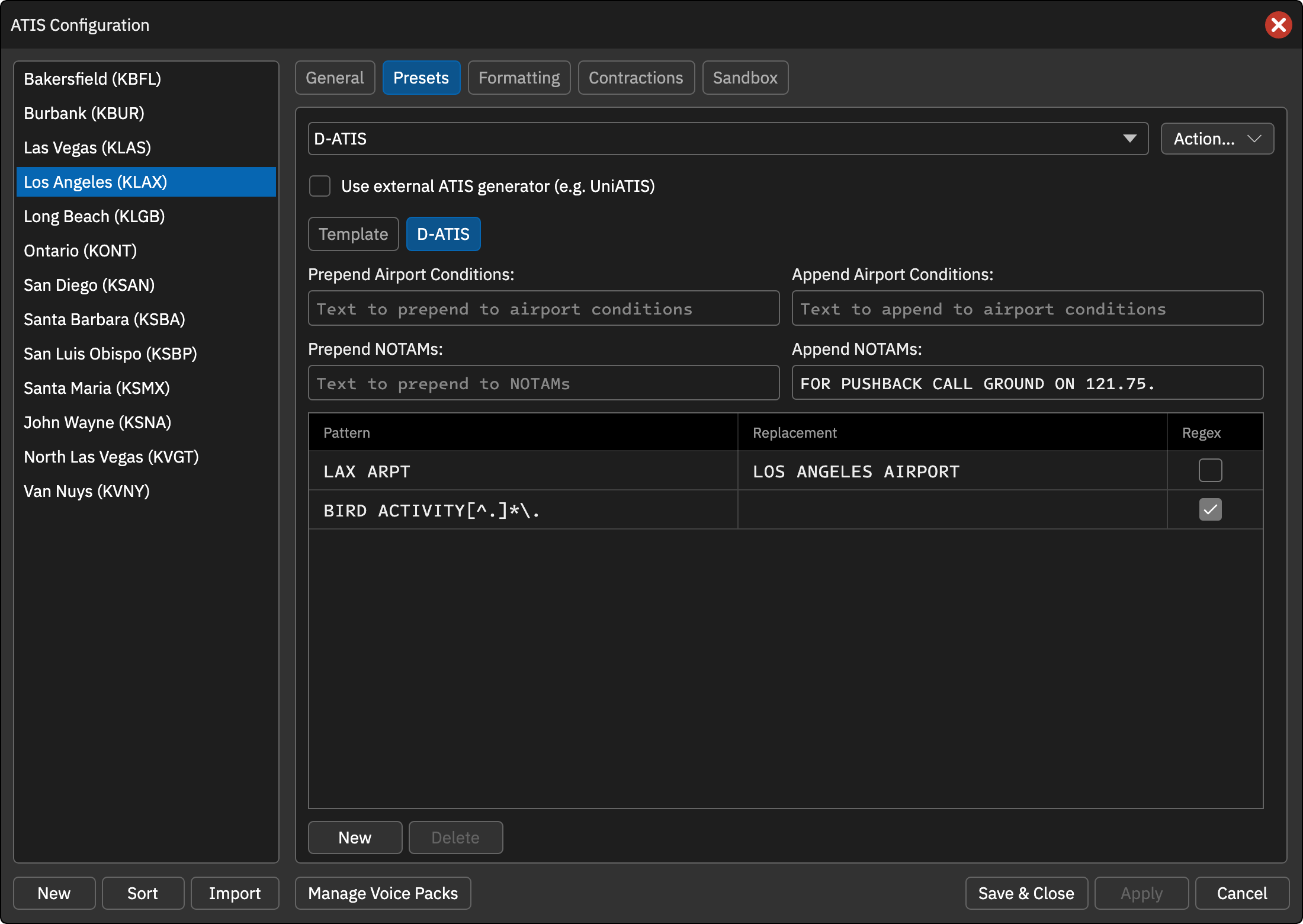Select Van Nuys (KVNY)
The width and height of the screenshot is (1303, 924).
(146, 491)
